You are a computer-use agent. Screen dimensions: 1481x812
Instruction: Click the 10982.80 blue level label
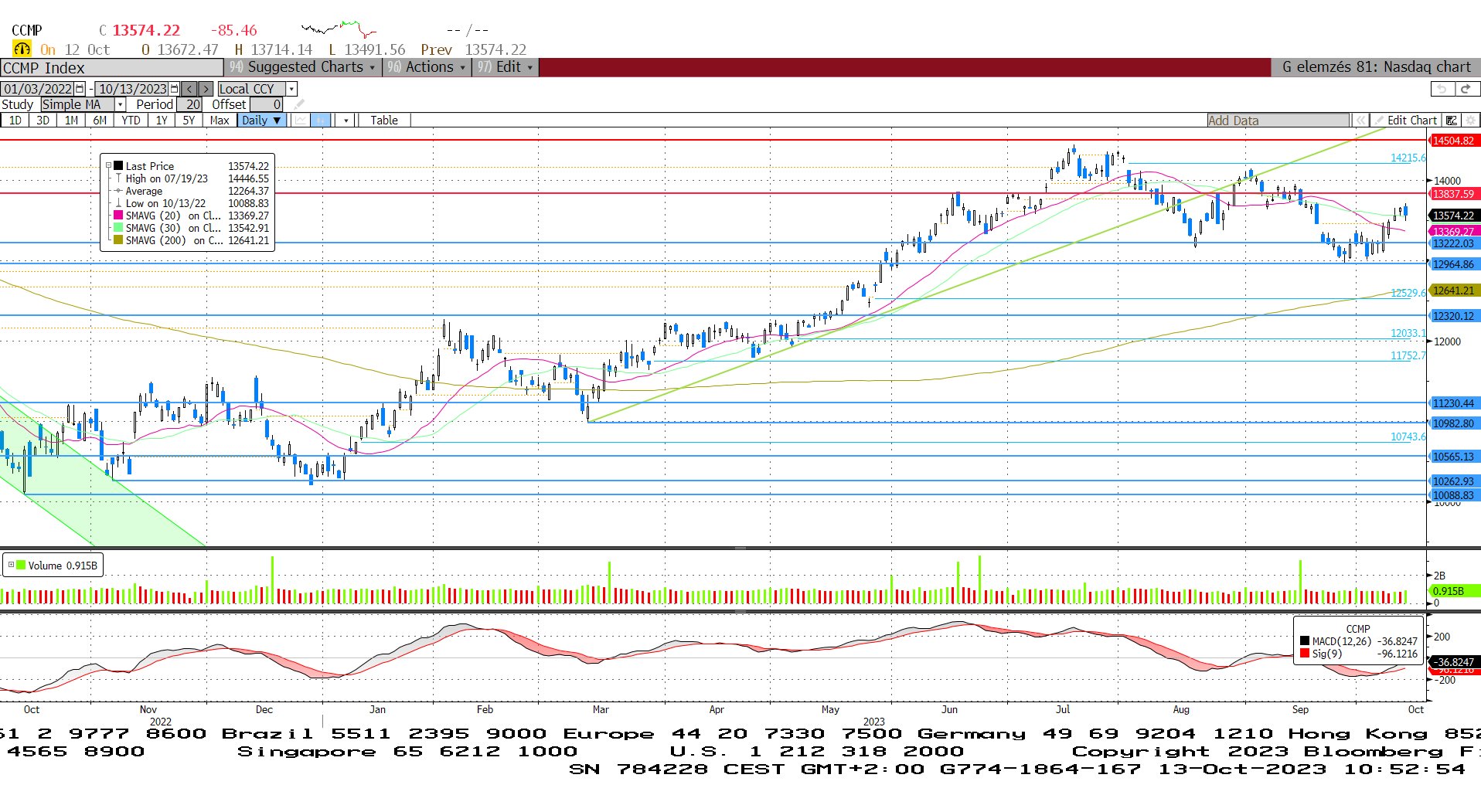1455,423
